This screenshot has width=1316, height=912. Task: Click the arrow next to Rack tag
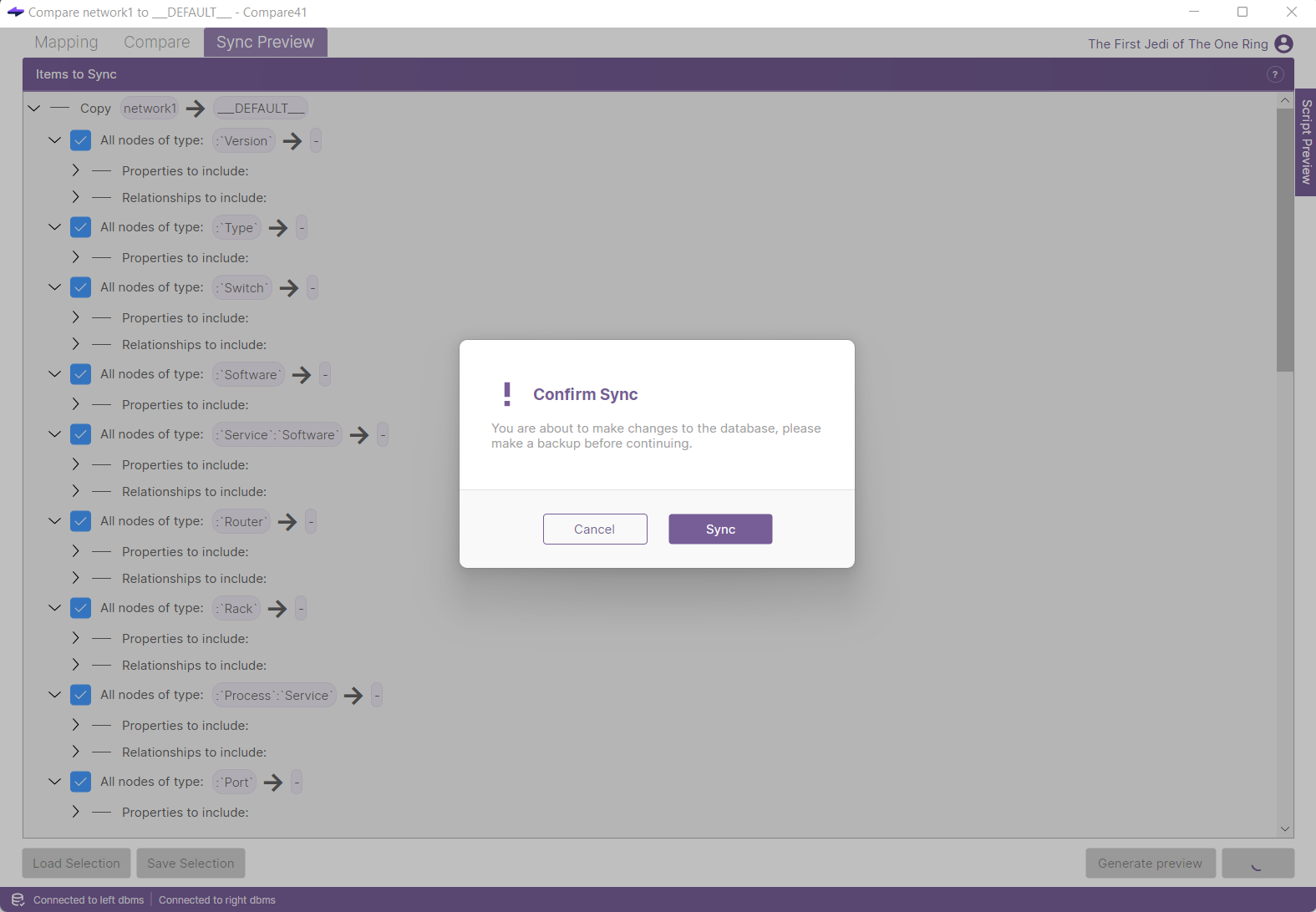(x=277, y=608)
